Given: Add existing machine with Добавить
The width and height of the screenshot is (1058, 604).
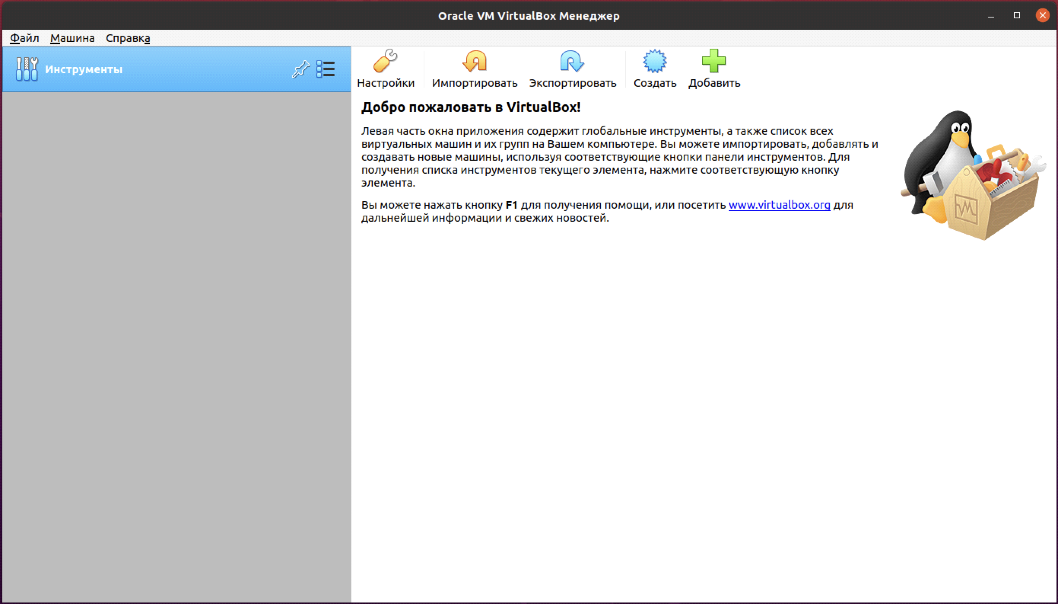Looking at the screenshot, I should [714, 69].
